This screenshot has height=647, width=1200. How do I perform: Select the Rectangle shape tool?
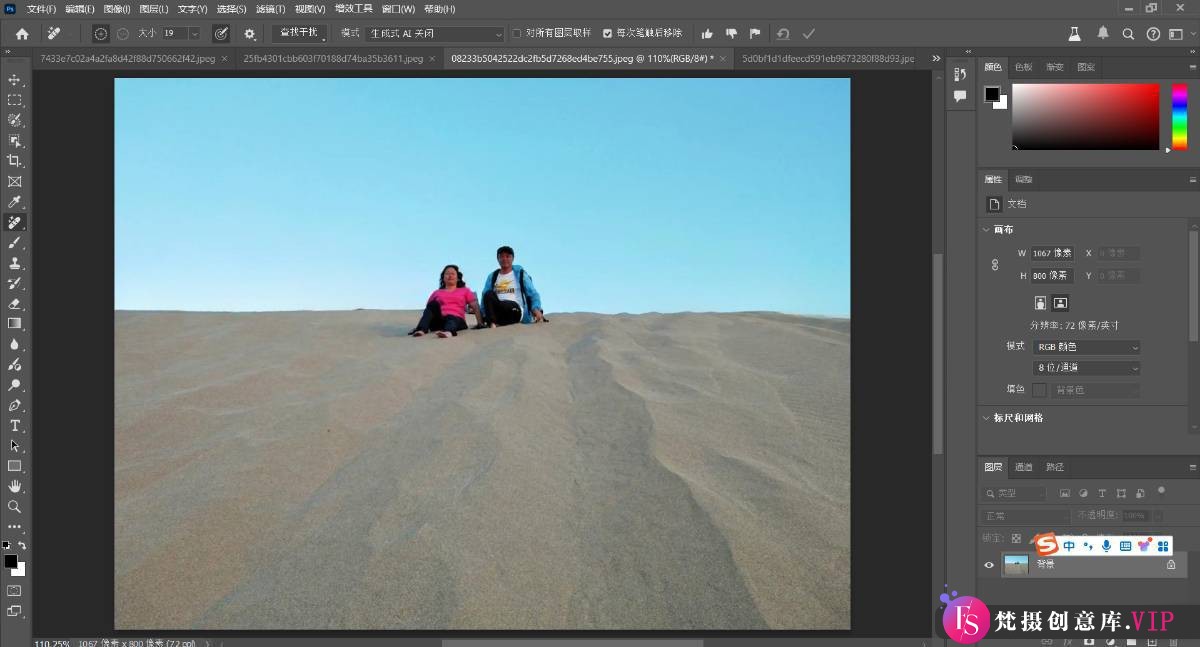[14, 466]
